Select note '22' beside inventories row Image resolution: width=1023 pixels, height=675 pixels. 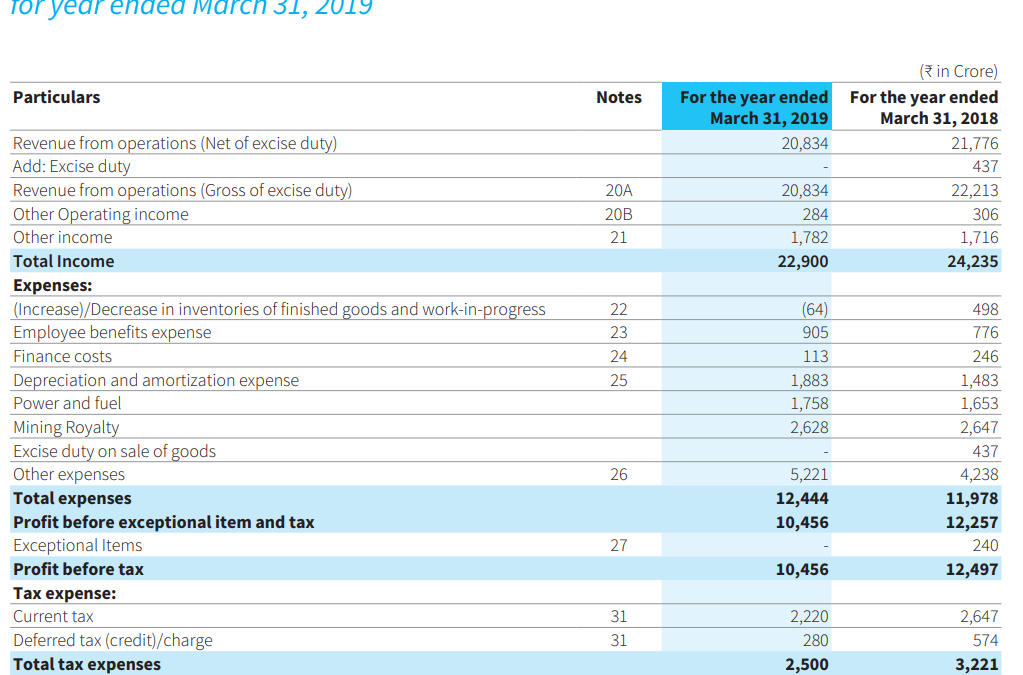(x=618, y=308)
